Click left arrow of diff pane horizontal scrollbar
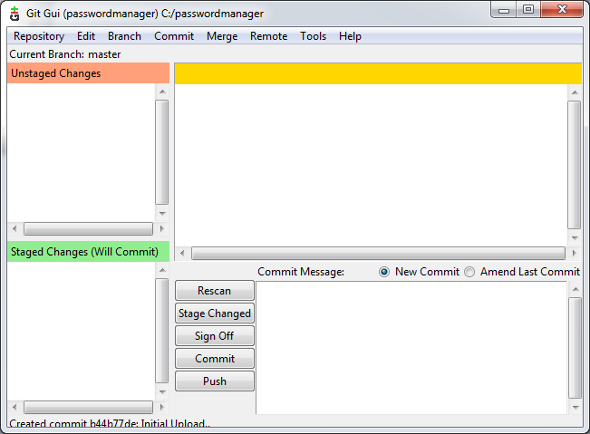 tap(182, 253)
